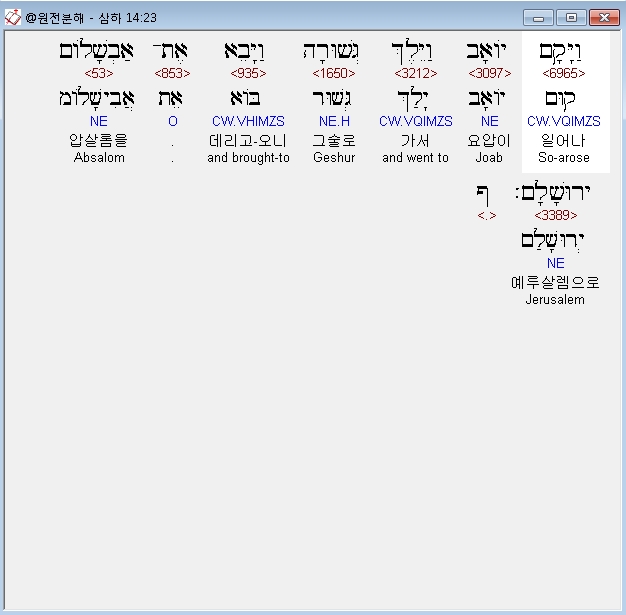Maximize the 원전분해 window
This screenshot has height=615, width=626.
click(x=571, y=18)
